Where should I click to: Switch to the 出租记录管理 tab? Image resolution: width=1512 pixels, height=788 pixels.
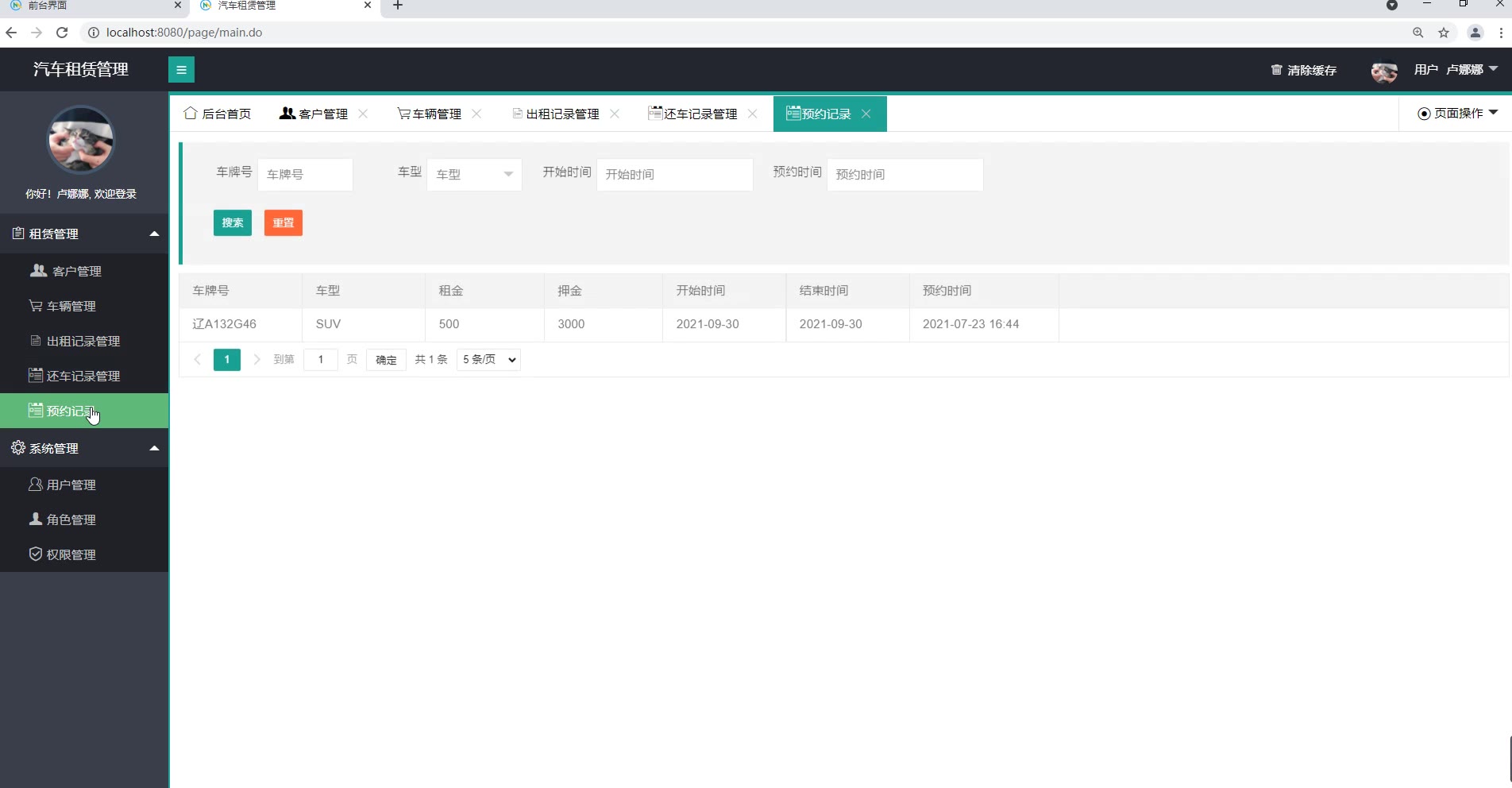point(556,114)
